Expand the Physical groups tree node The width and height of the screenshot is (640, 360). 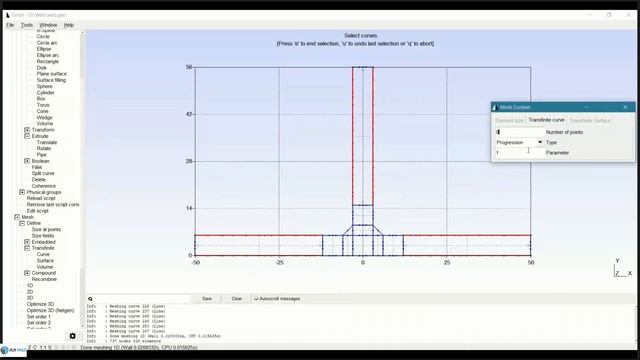(22, 192)
